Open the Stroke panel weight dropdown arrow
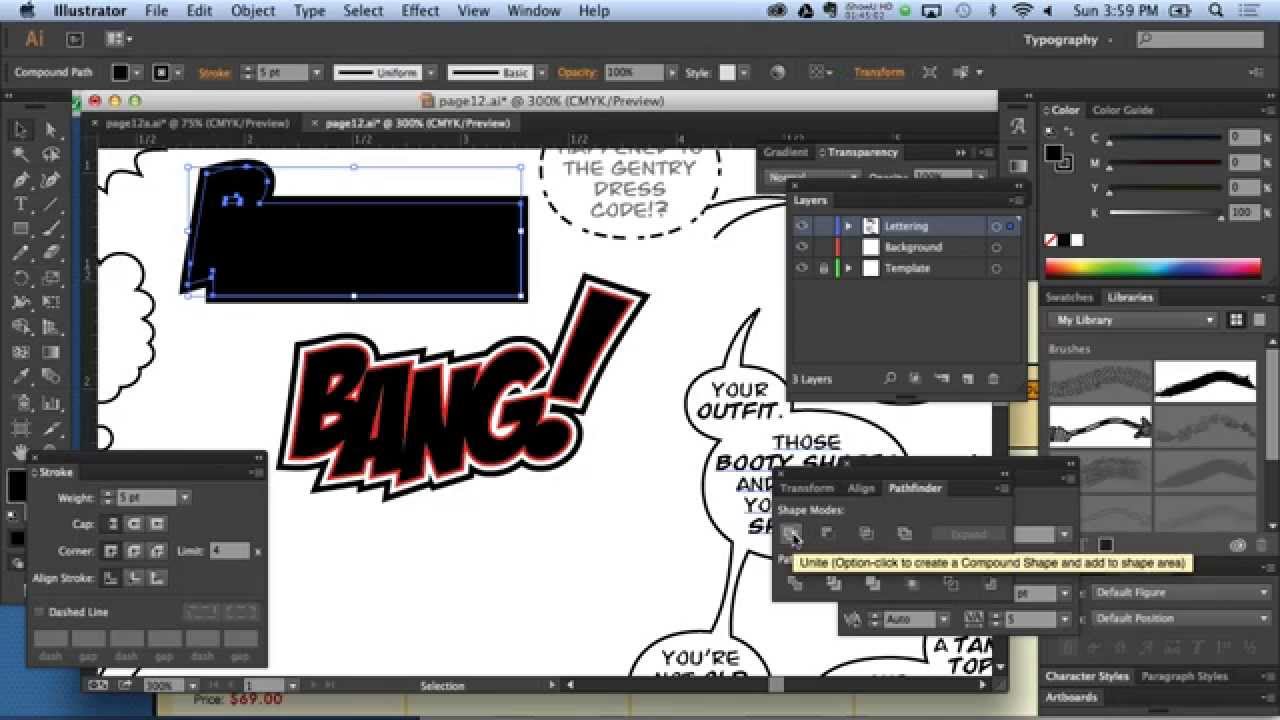This screenshot has height=720, width=1280. click(x=185, y=498)
